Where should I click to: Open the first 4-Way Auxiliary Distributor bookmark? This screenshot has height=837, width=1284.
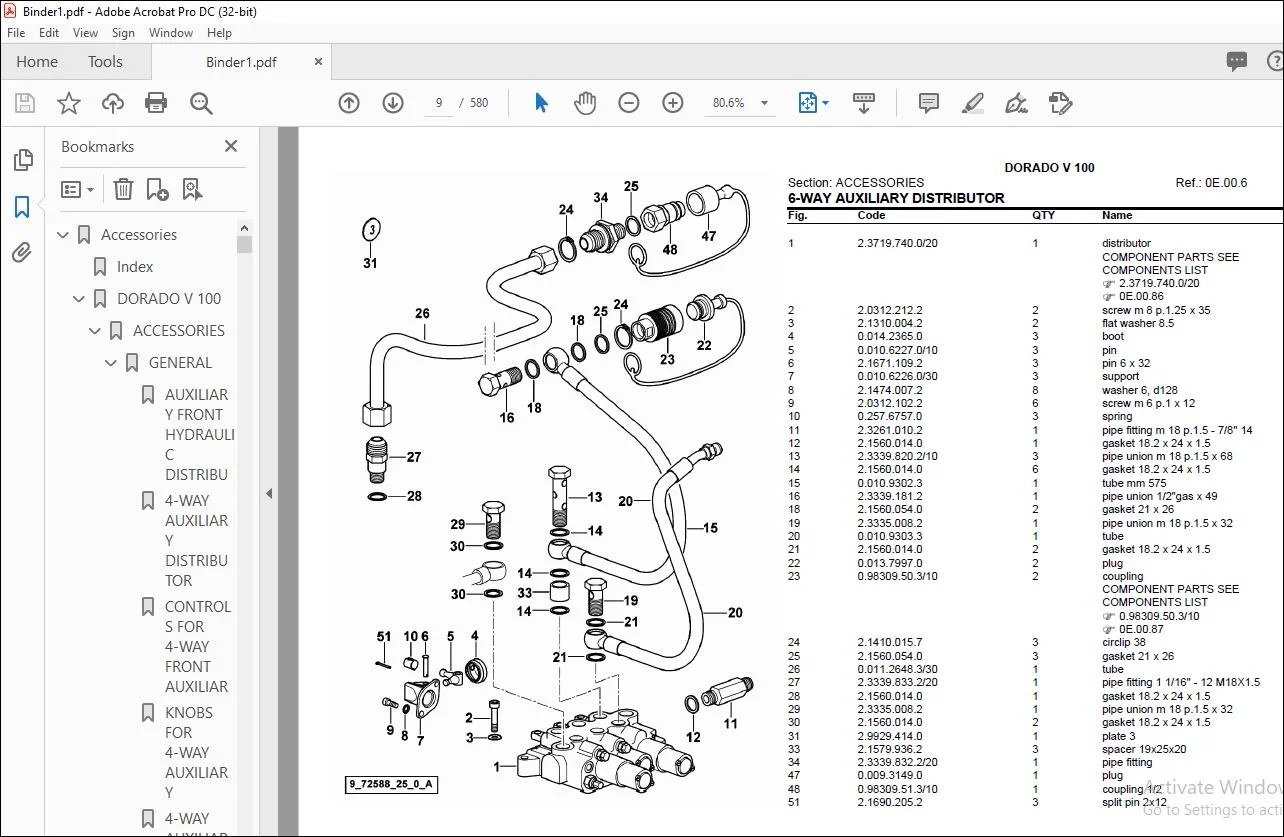tap(197, 541)
